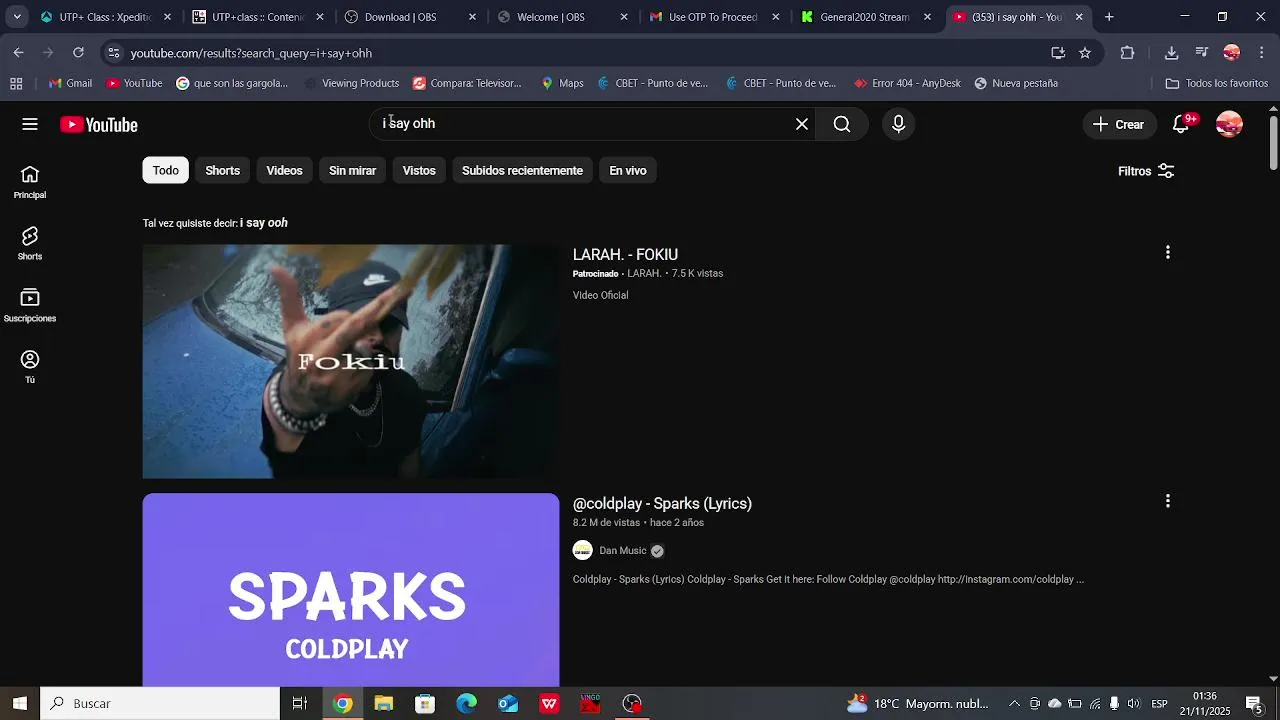View site information icon in address bar

pos(113,53)
